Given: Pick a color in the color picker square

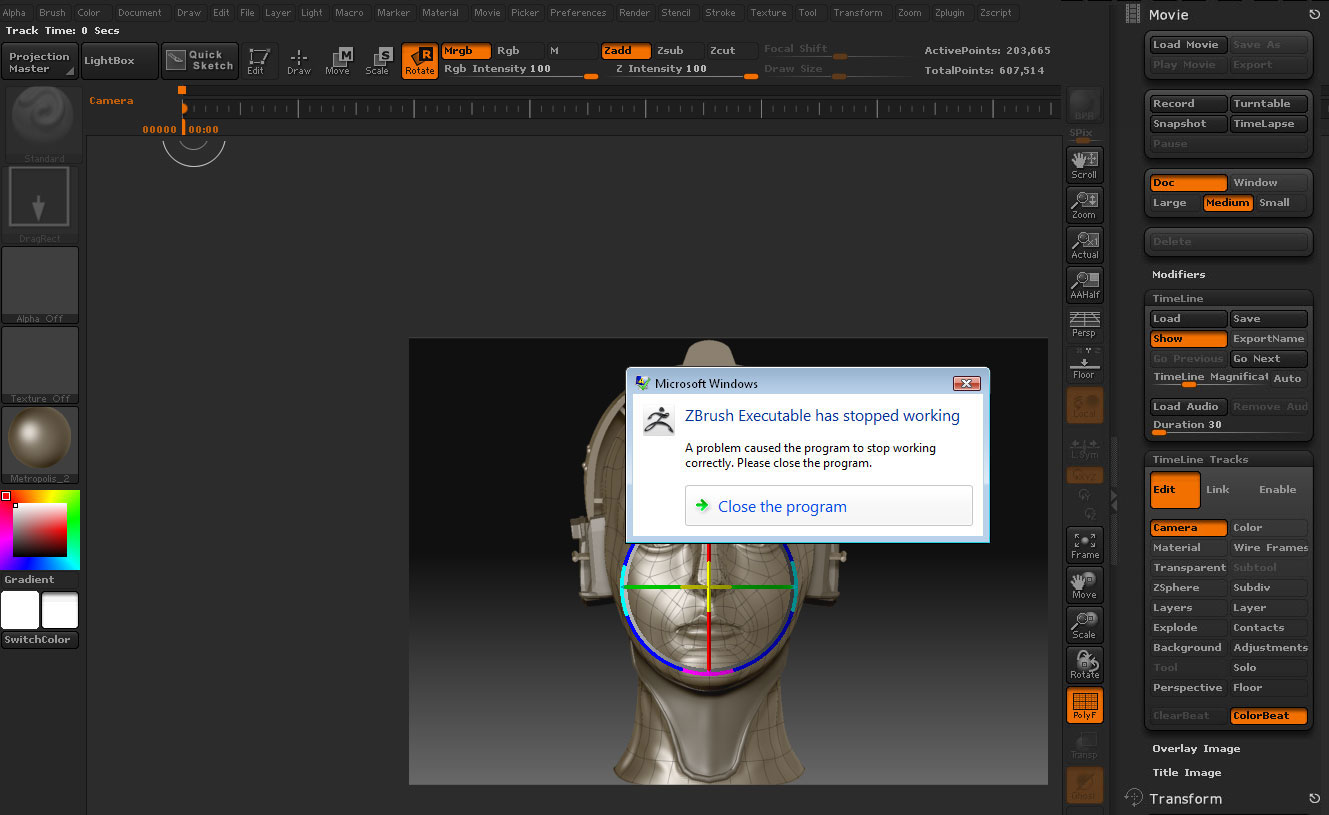Looking at the screenshot, I should pyautogui.click(x=40, y=530).
